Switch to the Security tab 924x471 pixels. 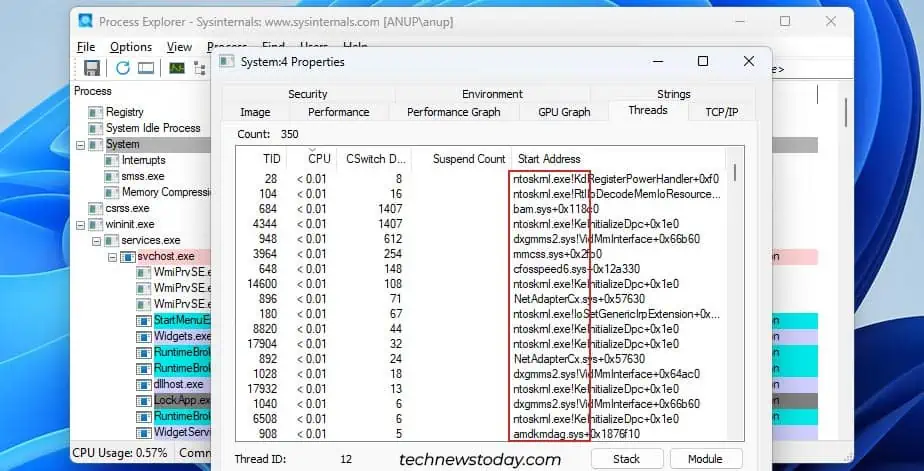pos(308,94)
